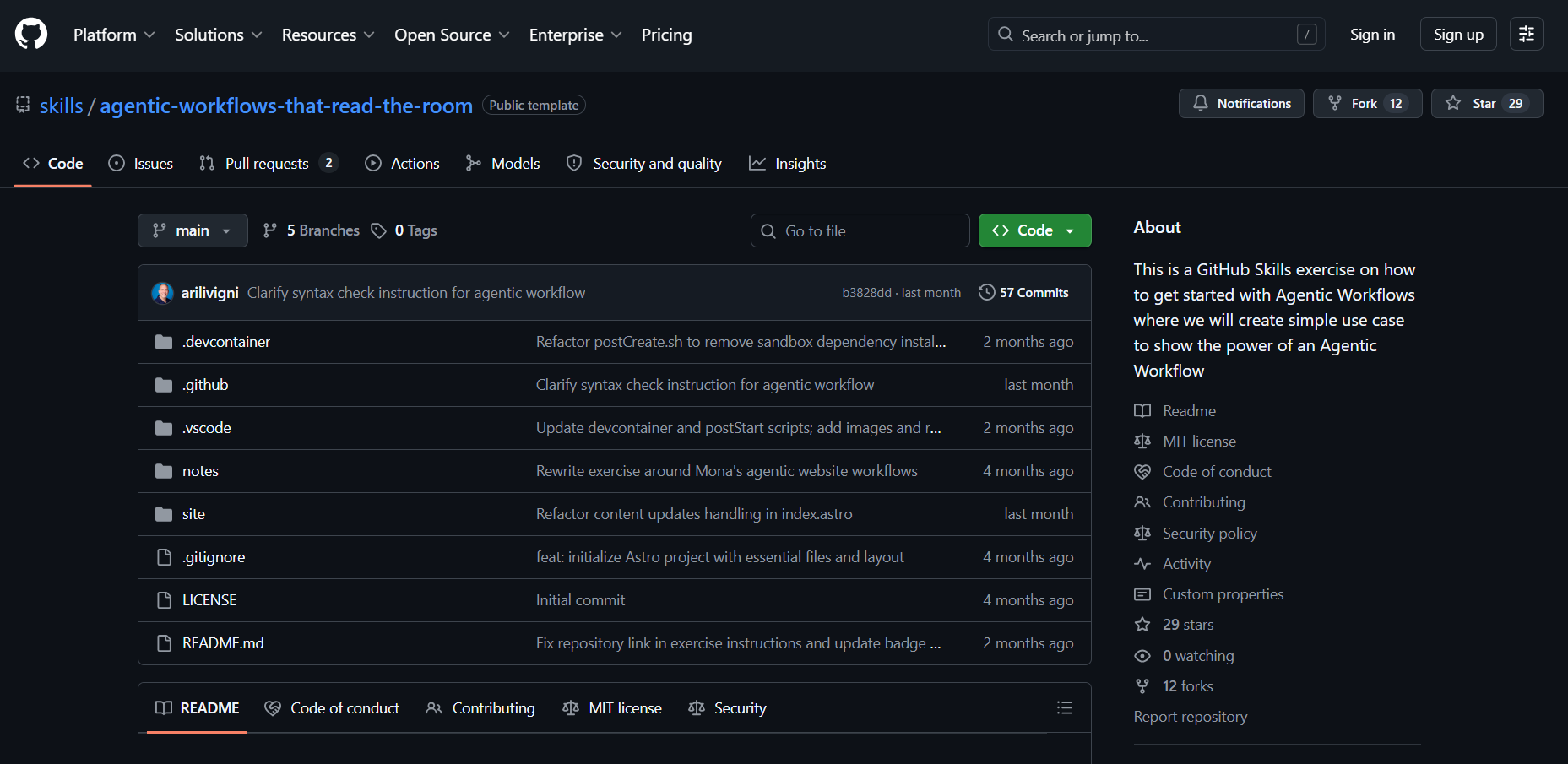Select the MIT license tab in file viewer
The image size is (1568, 764).
coord(612,708)
